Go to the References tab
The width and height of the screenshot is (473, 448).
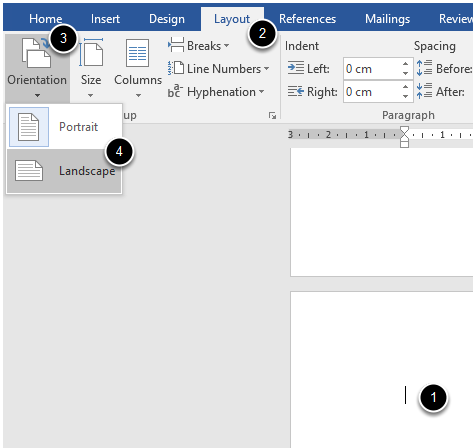point(307,19)
